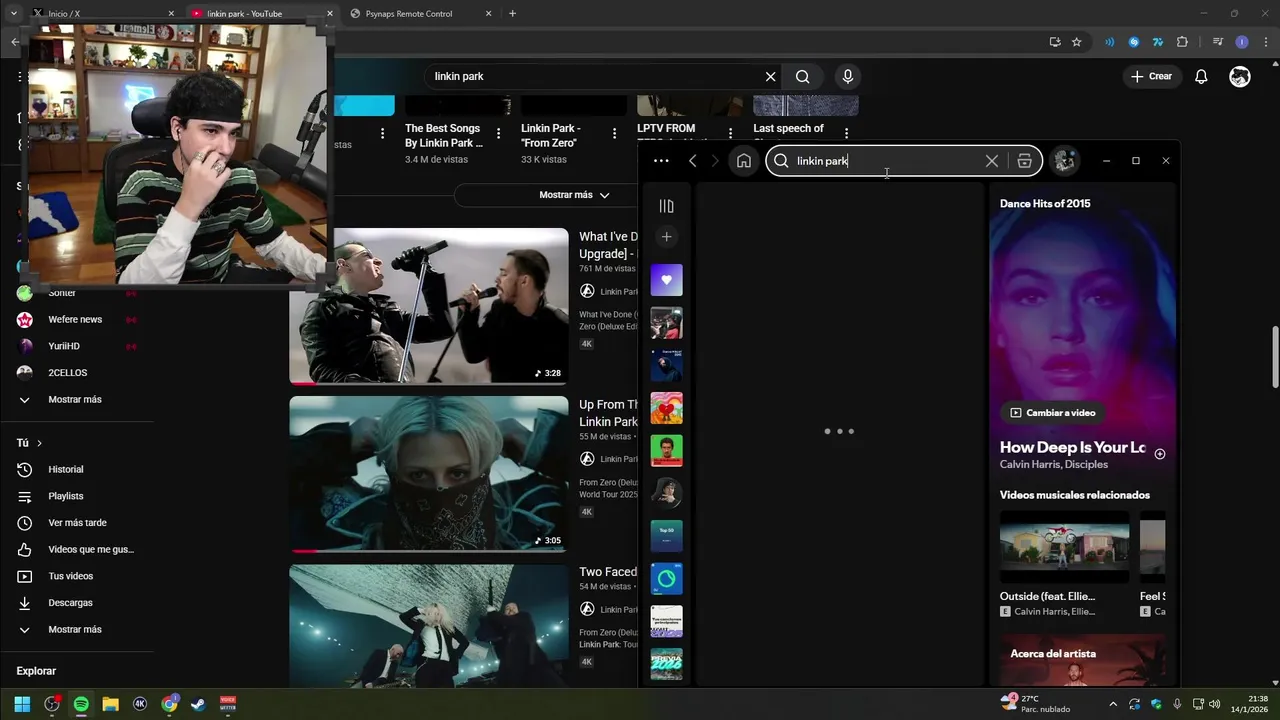Screen dimensions: 1280x720
Task: Clear the YouTube search box
Action: [x=770, y=77]
